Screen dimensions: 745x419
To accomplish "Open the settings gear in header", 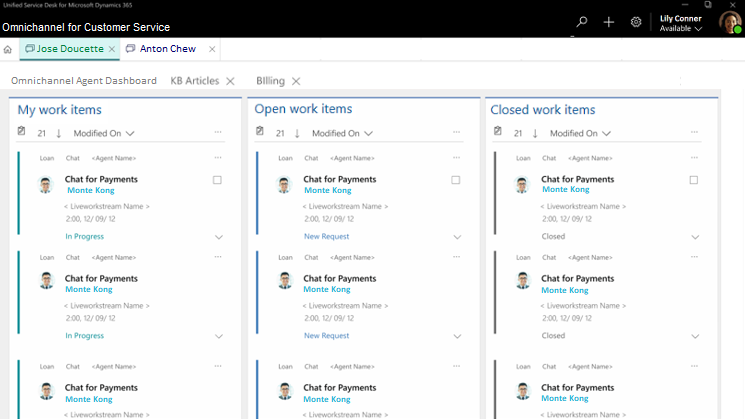I will click(636, 22).
